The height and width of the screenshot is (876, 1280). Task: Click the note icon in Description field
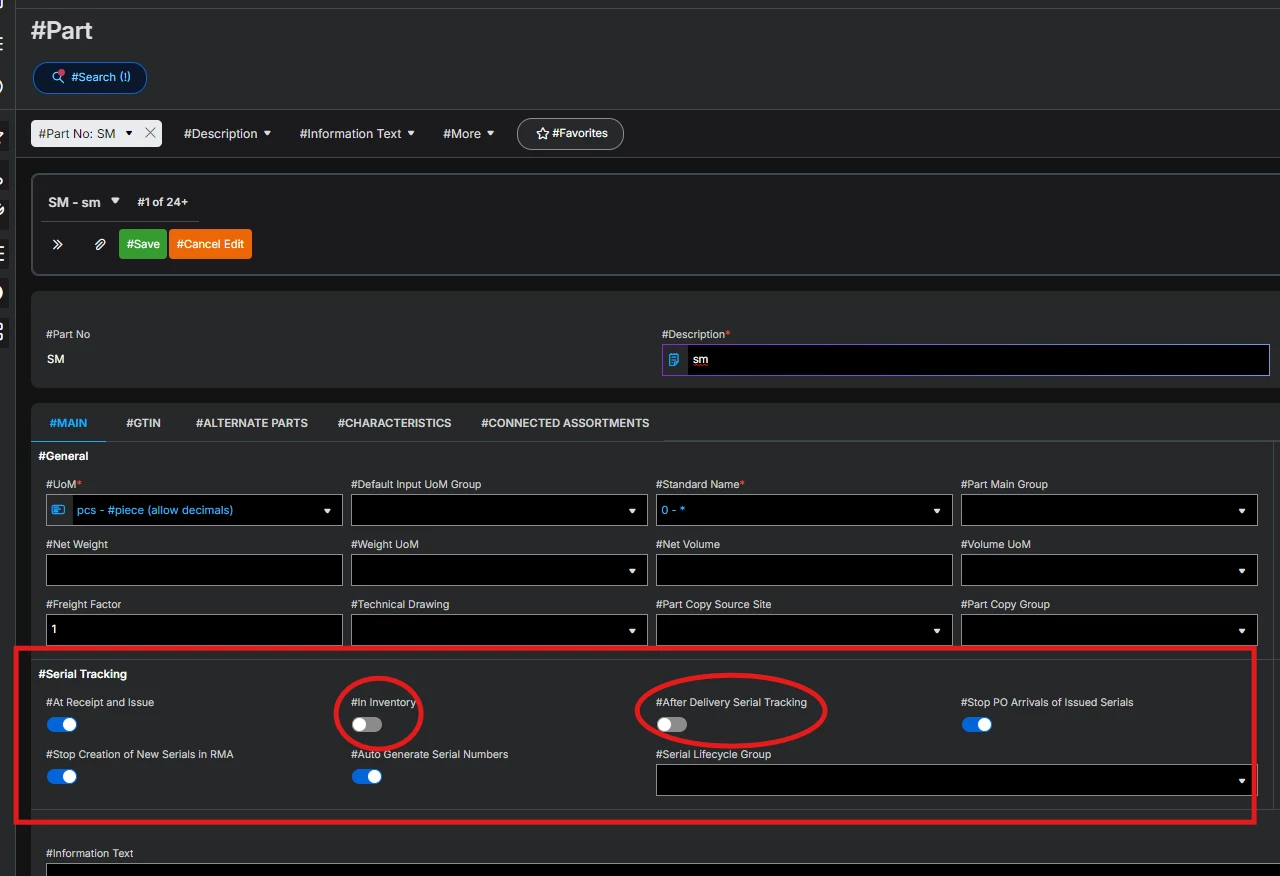(x=675, y=360)
